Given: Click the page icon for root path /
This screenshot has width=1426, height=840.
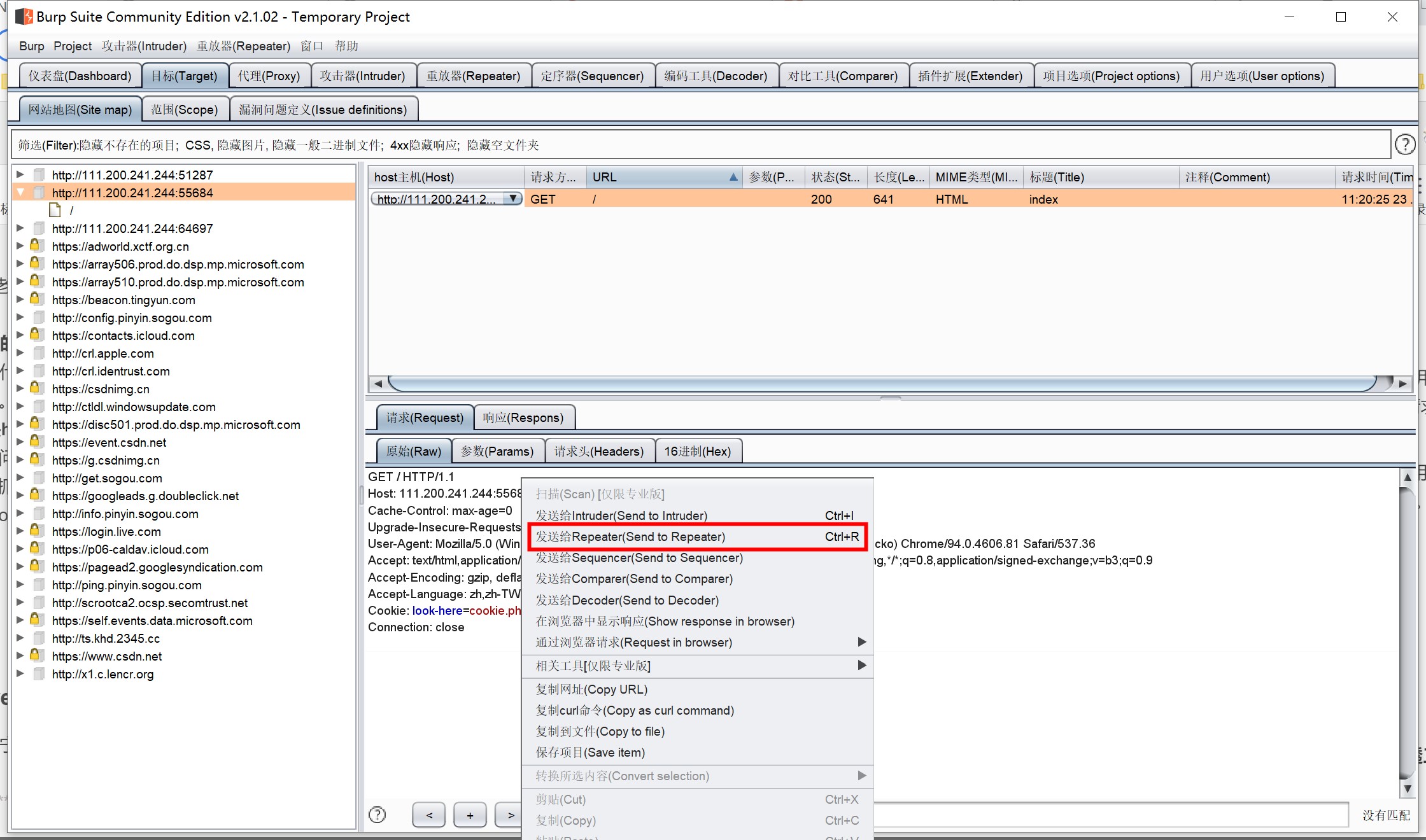Looking at the screenshot, I should point(55,210).
